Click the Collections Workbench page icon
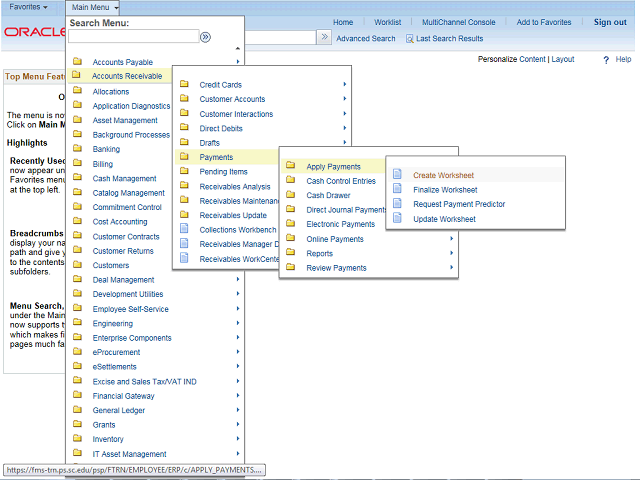This screenshot has width=640, height=480. [184, 230]
